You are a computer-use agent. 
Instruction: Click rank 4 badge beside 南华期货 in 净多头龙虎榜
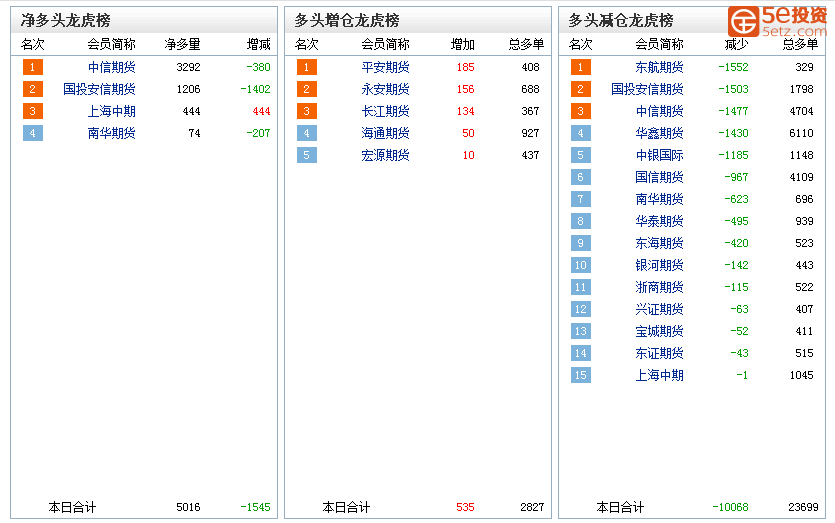(32, 133)
